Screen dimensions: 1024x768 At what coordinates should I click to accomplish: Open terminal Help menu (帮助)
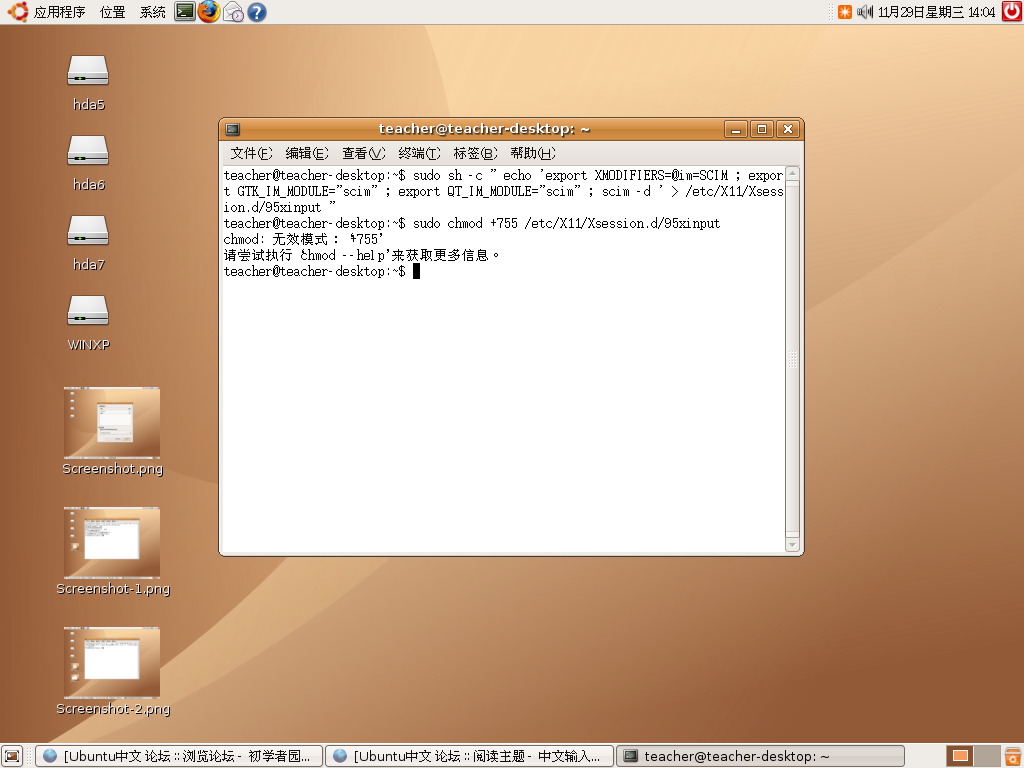pos(533,153)
